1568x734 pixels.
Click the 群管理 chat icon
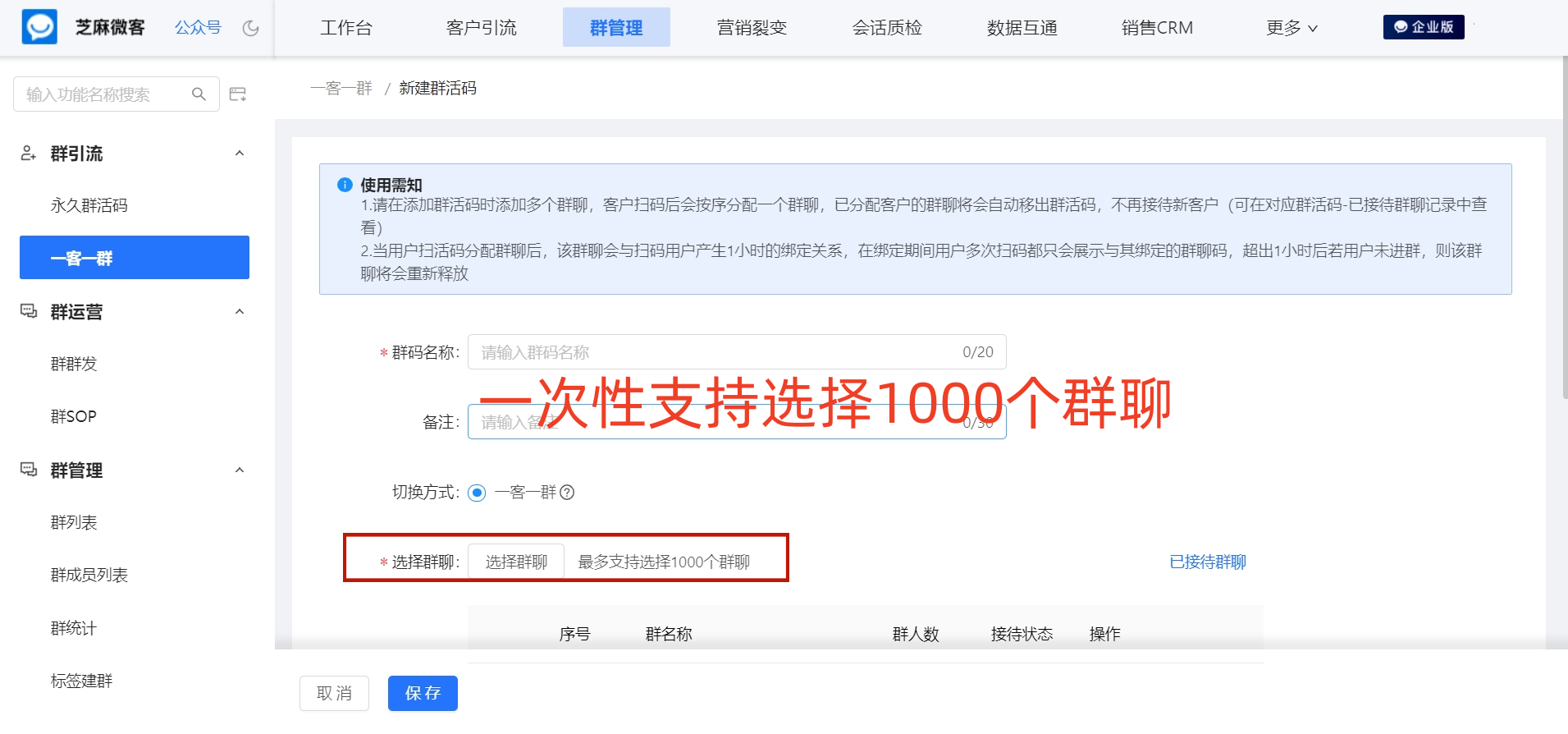(x=29, y=470)
